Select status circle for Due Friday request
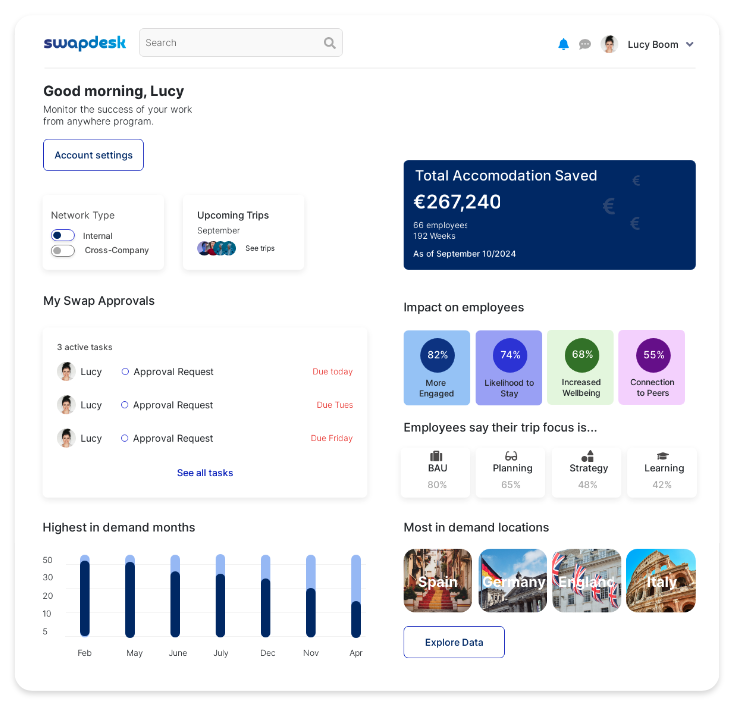 click(125, 438)
